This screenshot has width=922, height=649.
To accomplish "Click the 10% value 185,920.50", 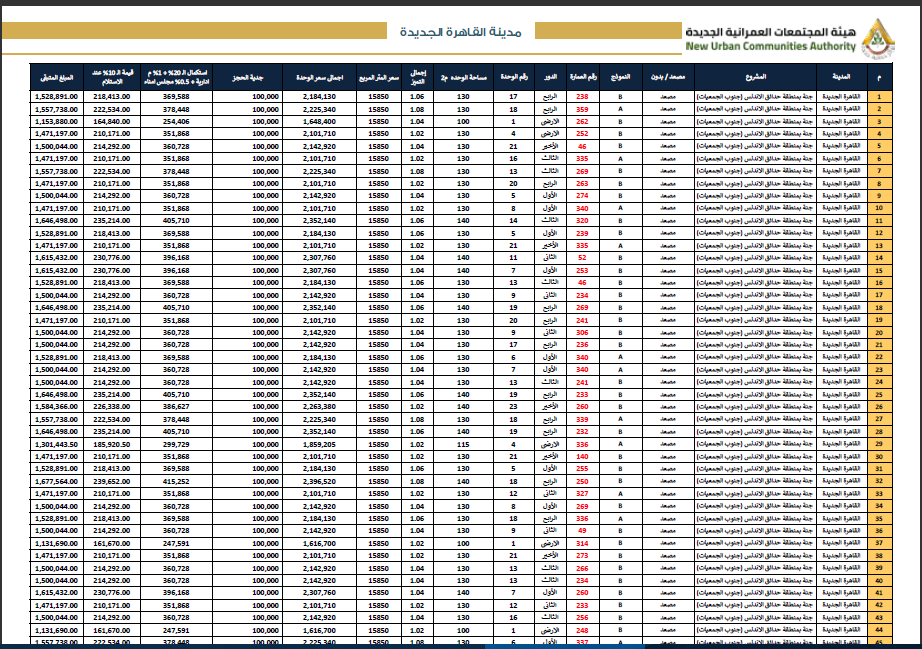I will coord(112,444).
